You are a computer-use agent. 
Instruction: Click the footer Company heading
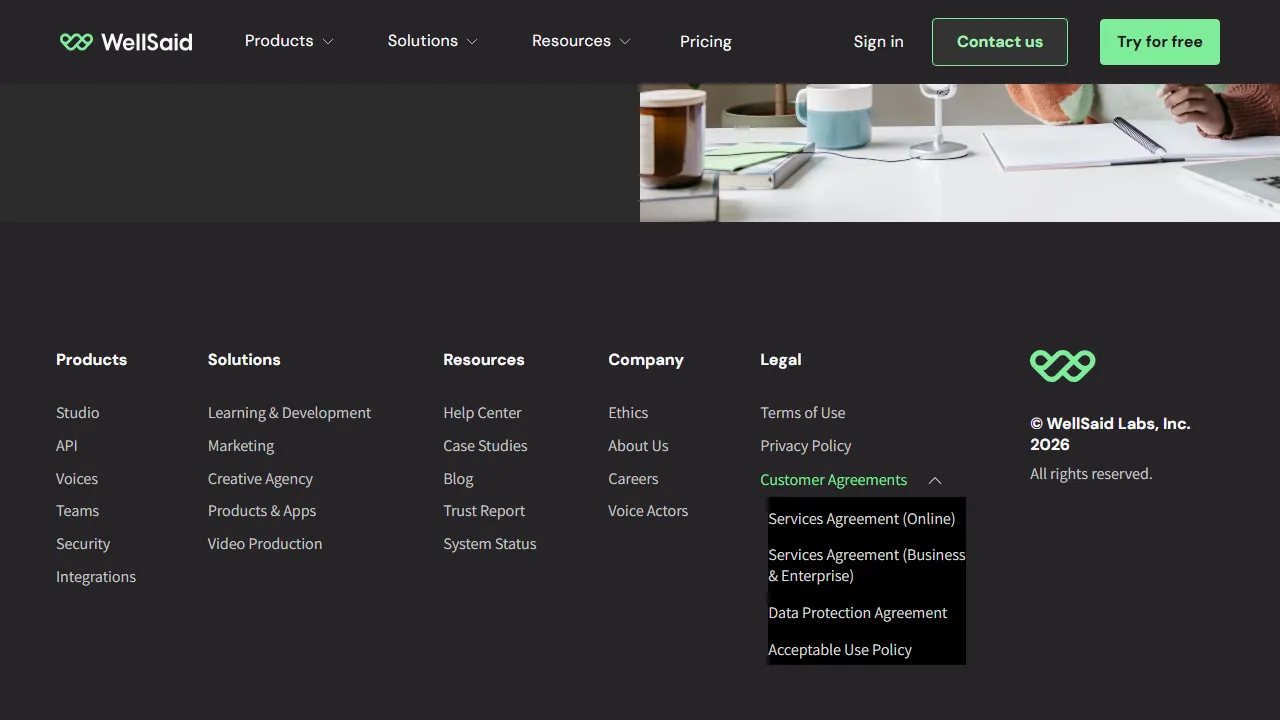[x=646, y=360]
